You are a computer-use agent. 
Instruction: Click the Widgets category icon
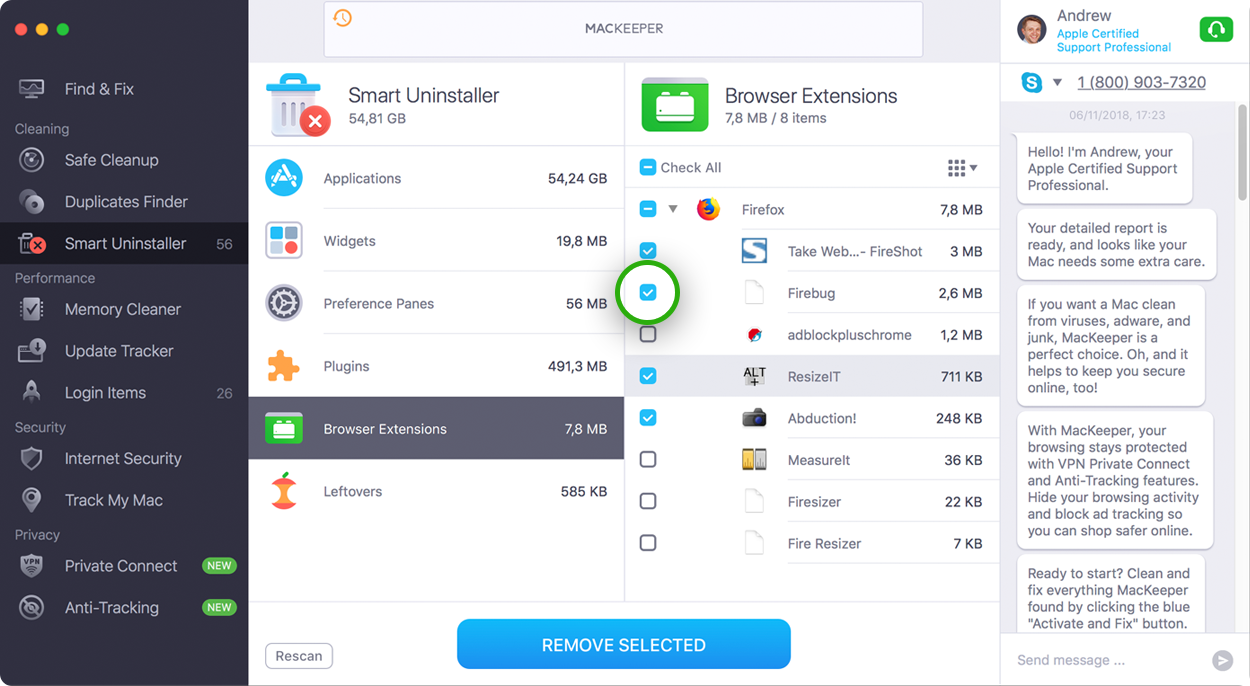[x=284, y=241]
